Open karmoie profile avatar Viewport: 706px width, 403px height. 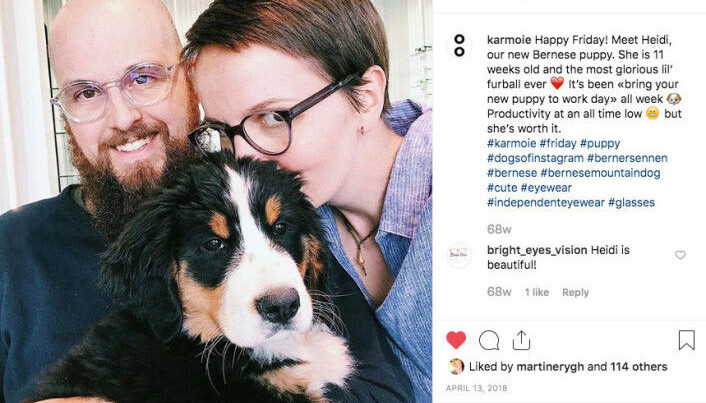tap(459, 45)
